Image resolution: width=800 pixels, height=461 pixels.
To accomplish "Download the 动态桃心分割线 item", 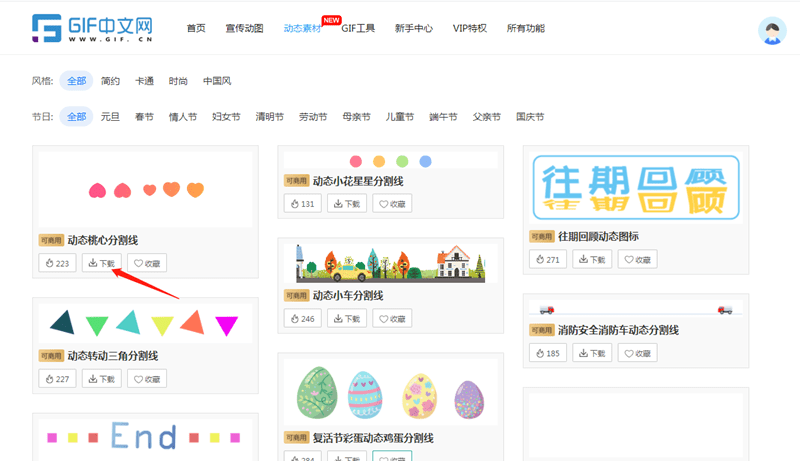I will coord(102,263).
